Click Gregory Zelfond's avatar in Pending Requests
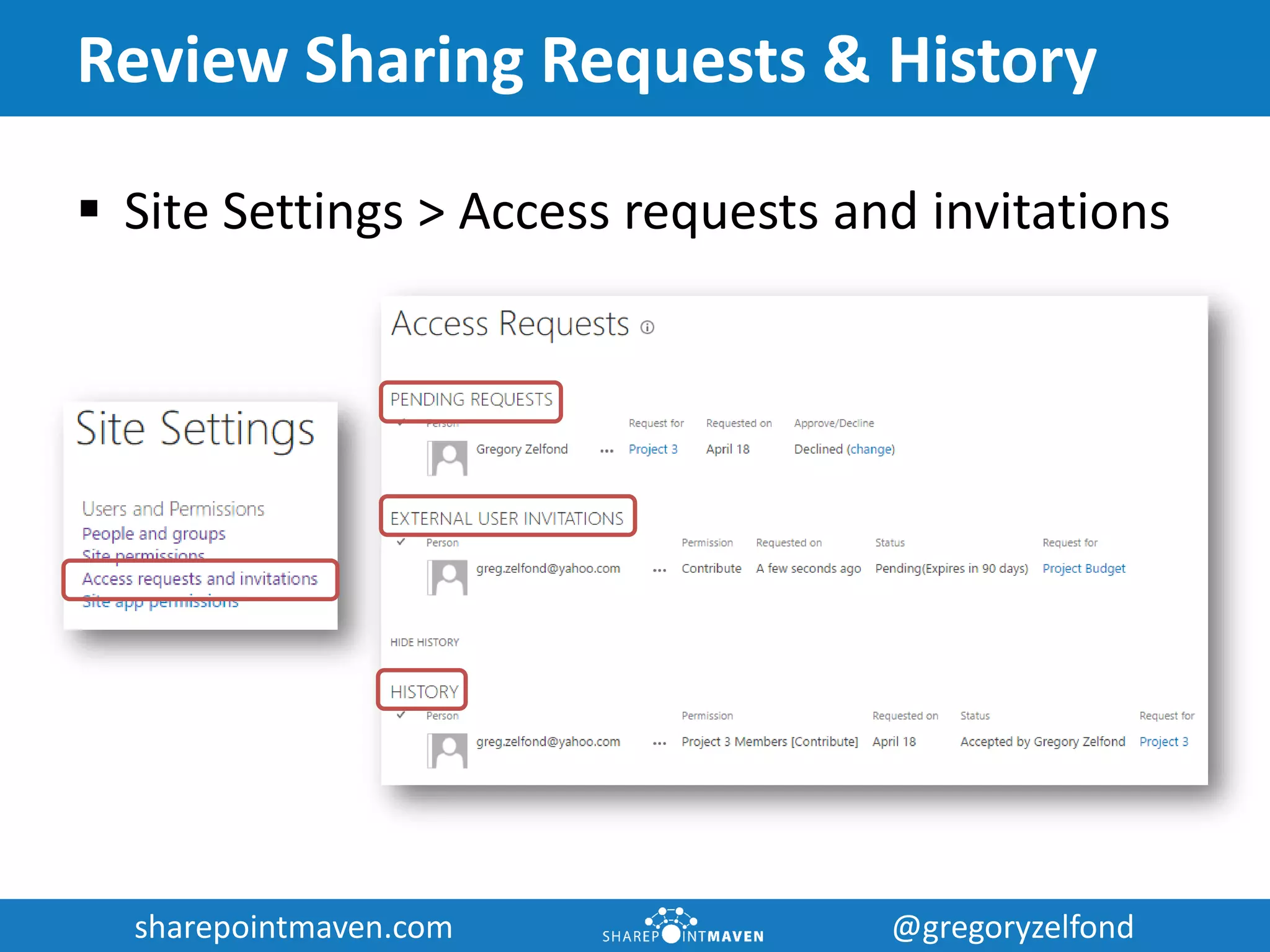This screenshot has height=952, width=1270. pyautogui.click(x=447, y=458)
